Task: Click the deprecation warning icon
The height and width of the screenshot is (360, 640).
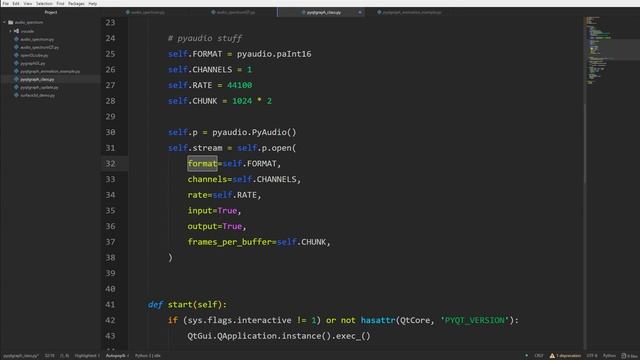Action: click(552, 356)
